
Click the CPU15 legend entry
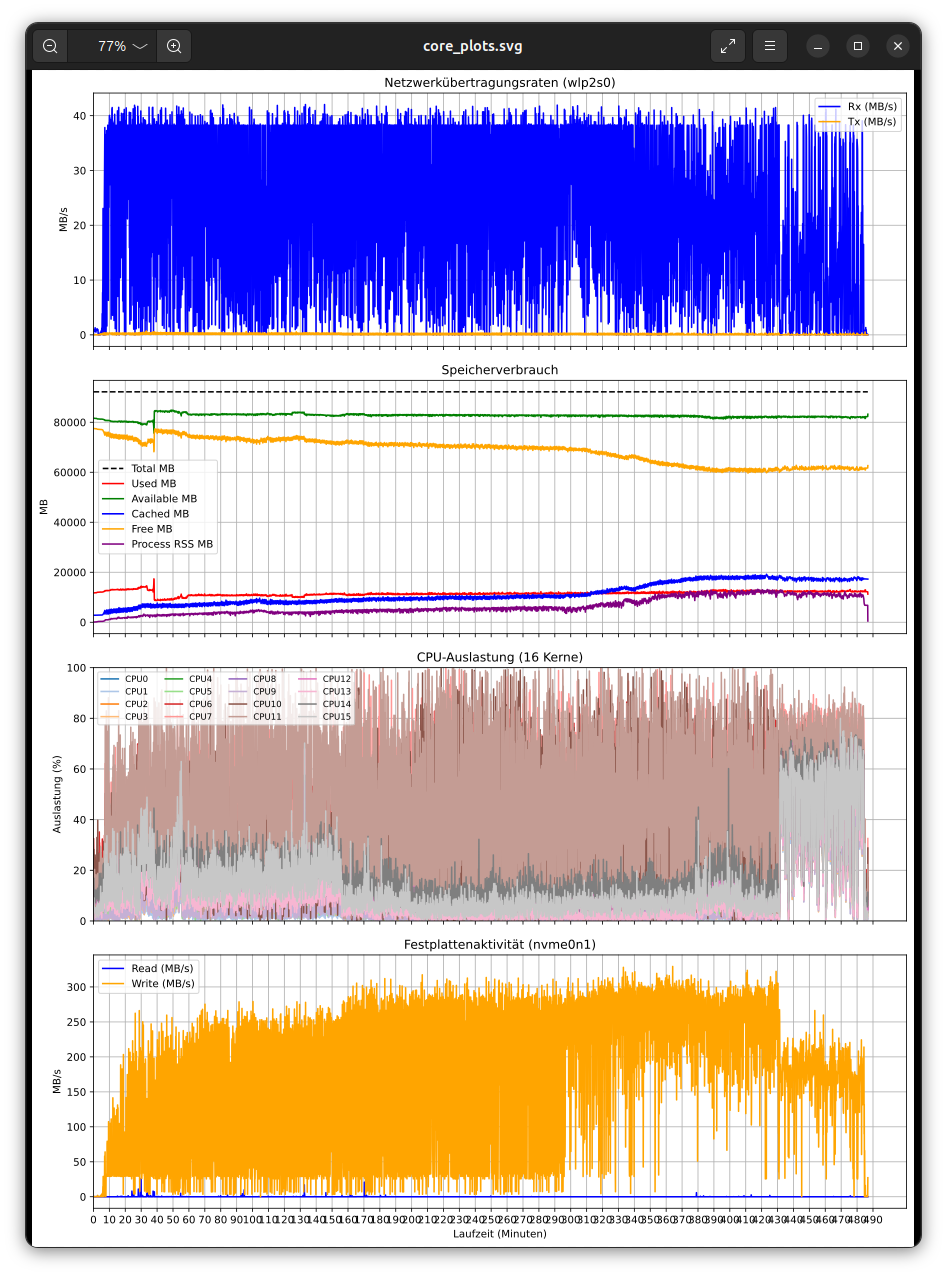[x=324, y=716]
